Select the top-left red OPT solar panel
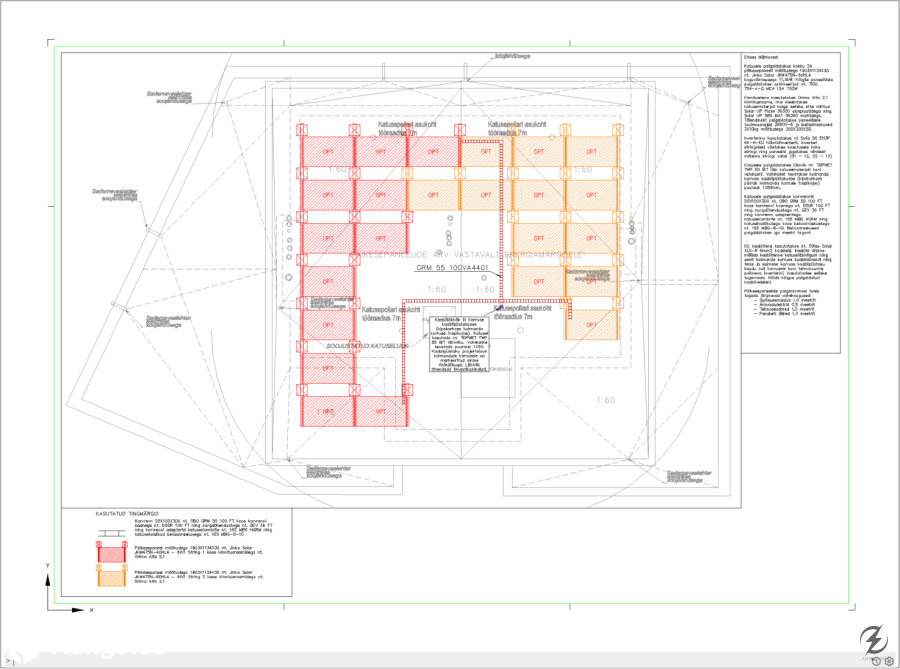This screenshot has height=669, width=900. click(328, 151)
